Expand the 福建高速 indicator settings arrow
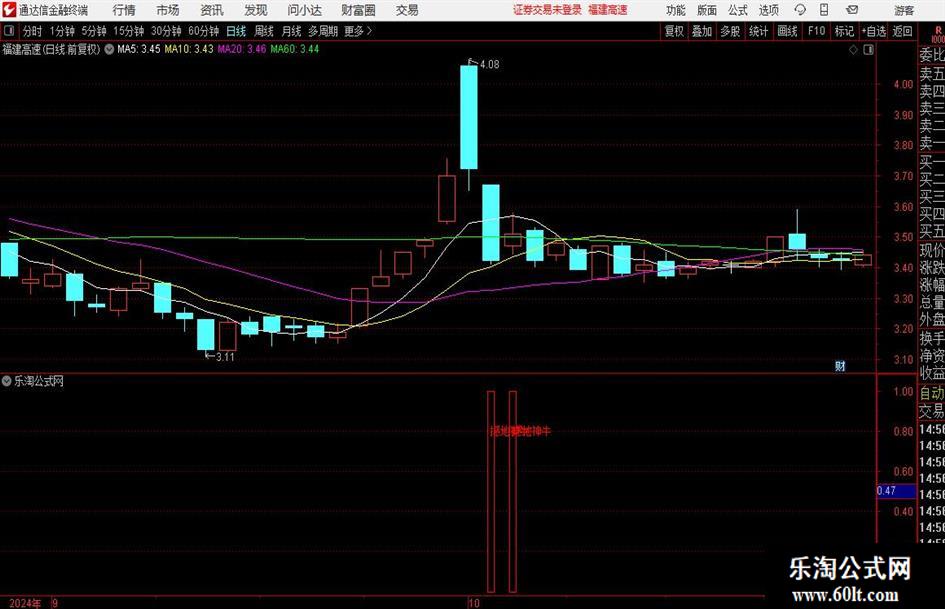This screenshot has width=945, height=609. point(109,49)
